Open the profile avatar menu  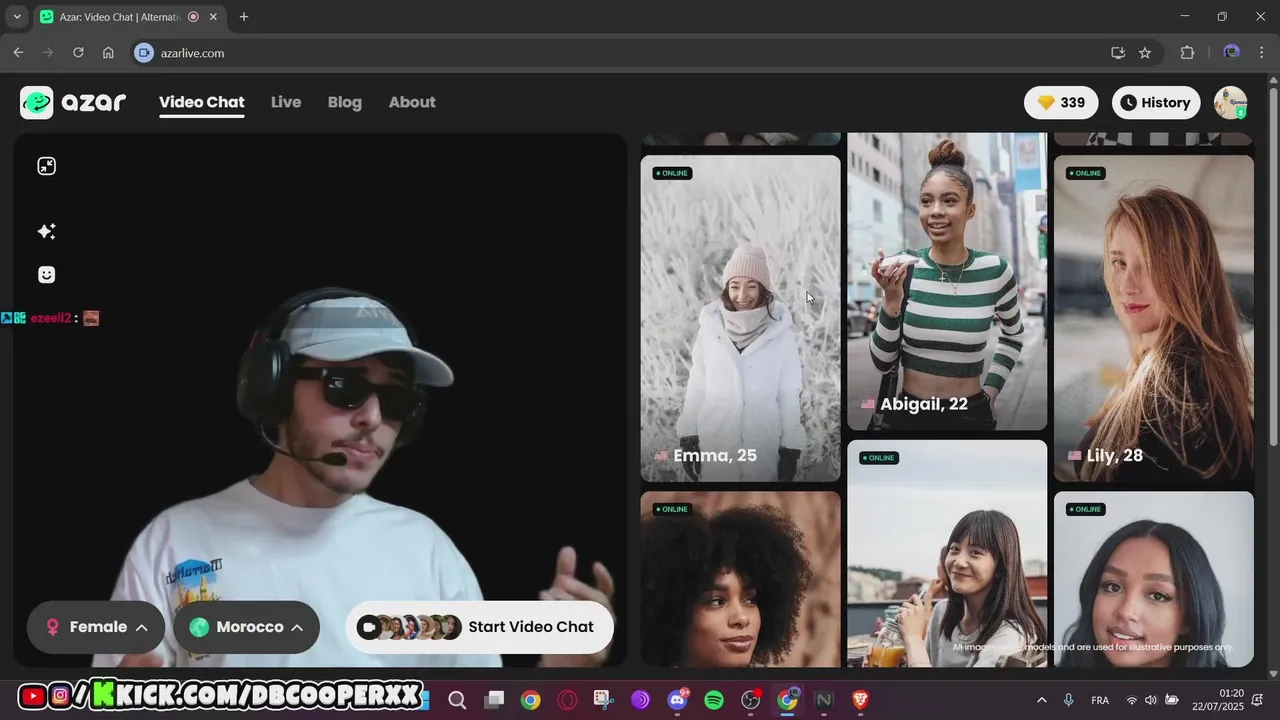pyautogui.click(x=1230, y=102)
